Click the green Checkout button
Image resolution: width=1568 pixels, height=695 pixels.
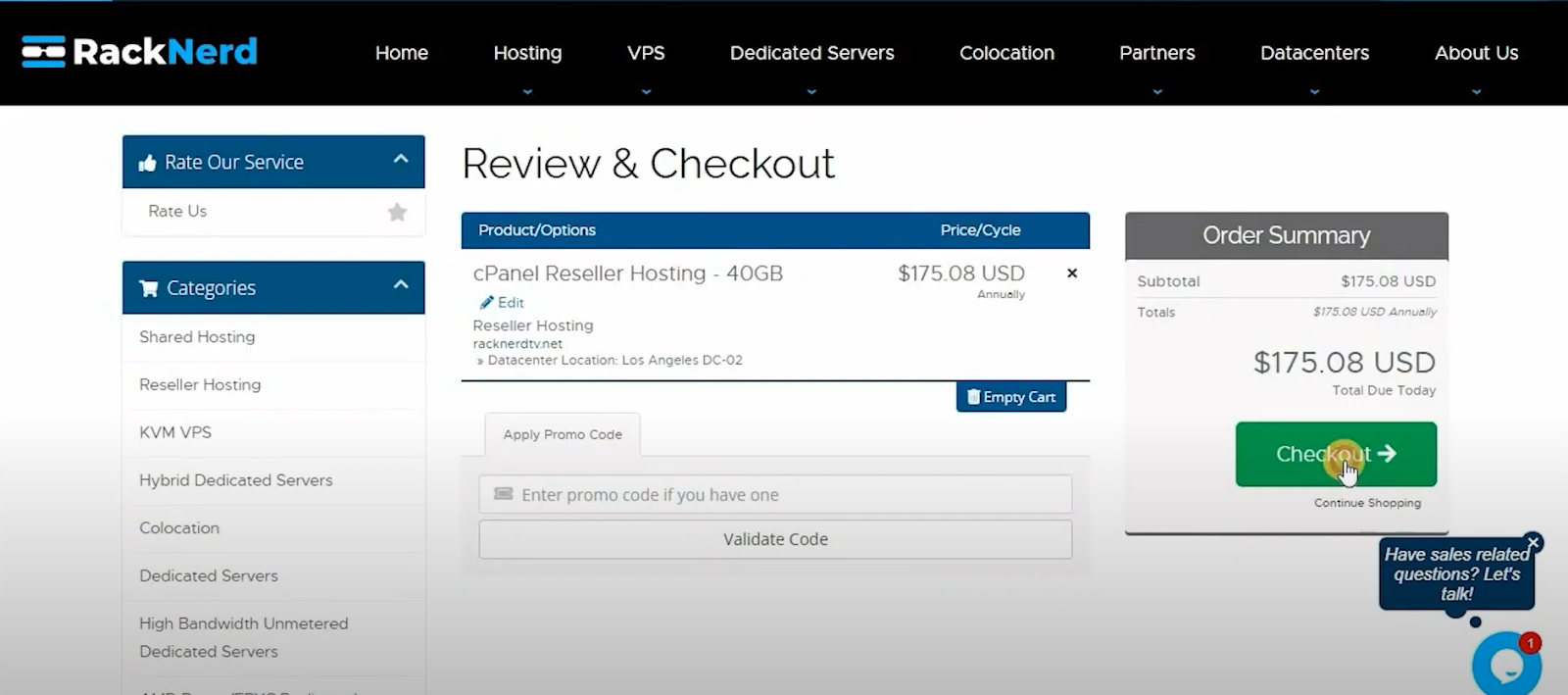click(x=1336, y=454)
